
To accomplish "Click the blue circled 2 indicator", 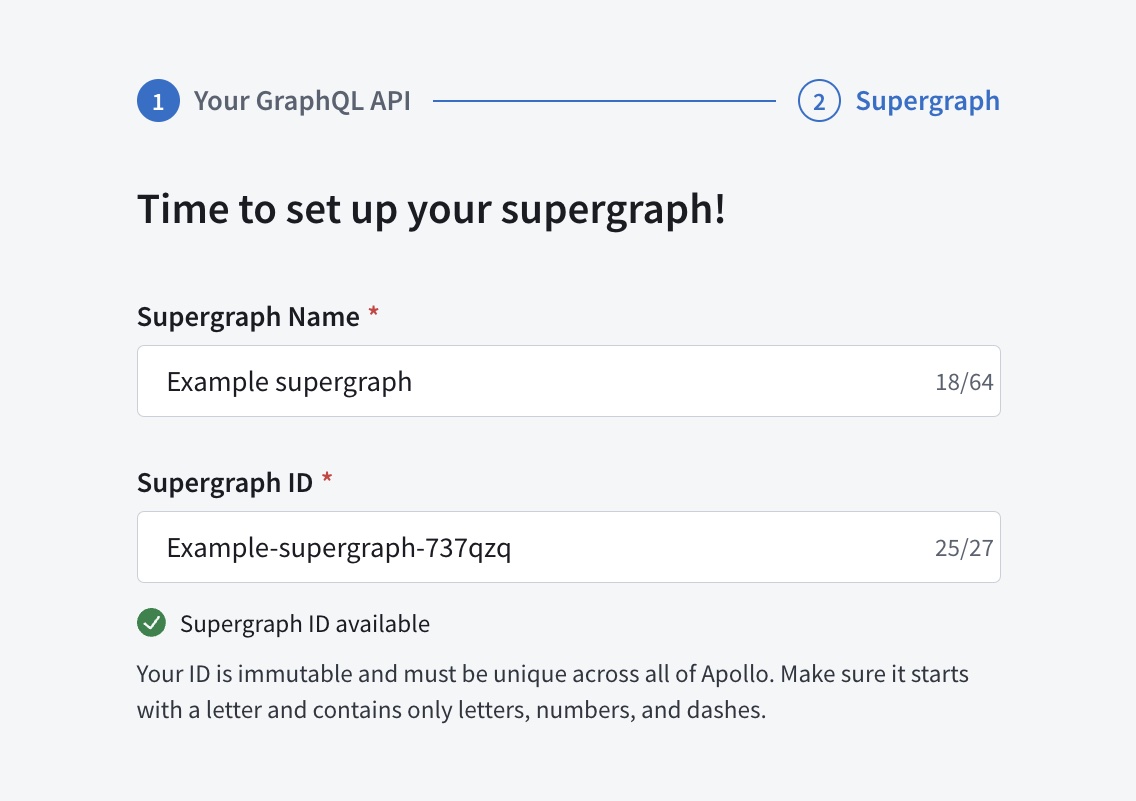I will point(818,100).
